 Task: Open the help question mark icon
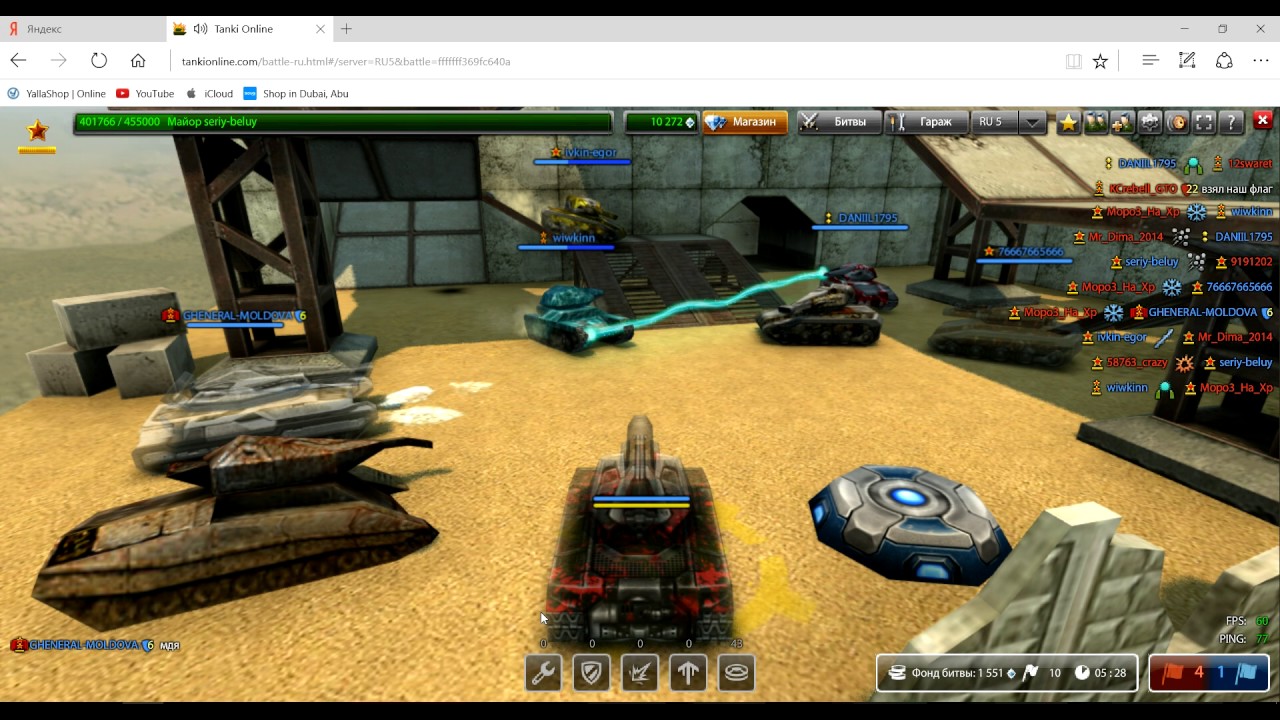(1231, 122)
